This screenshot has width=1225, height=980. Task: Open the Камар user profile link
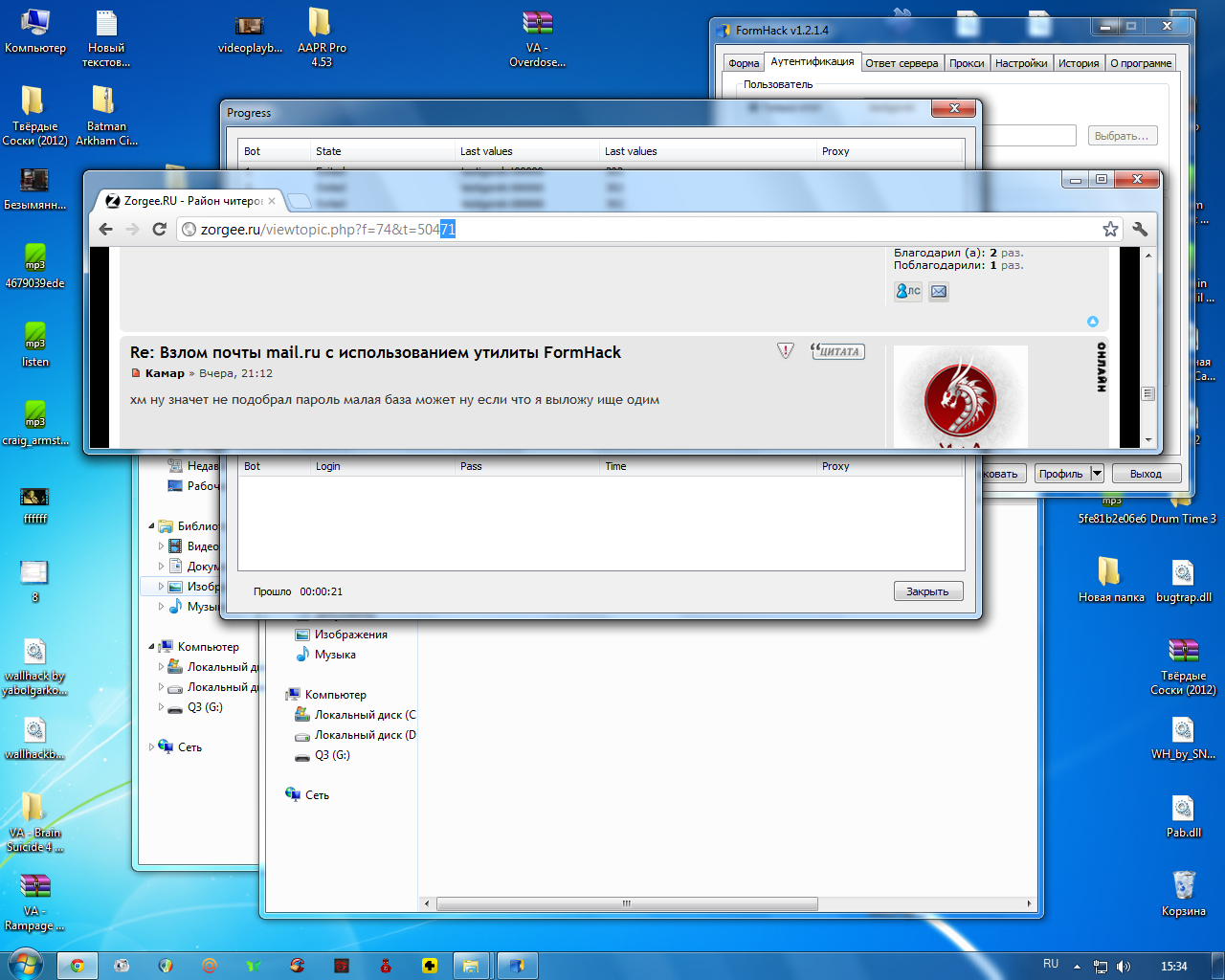165,373
